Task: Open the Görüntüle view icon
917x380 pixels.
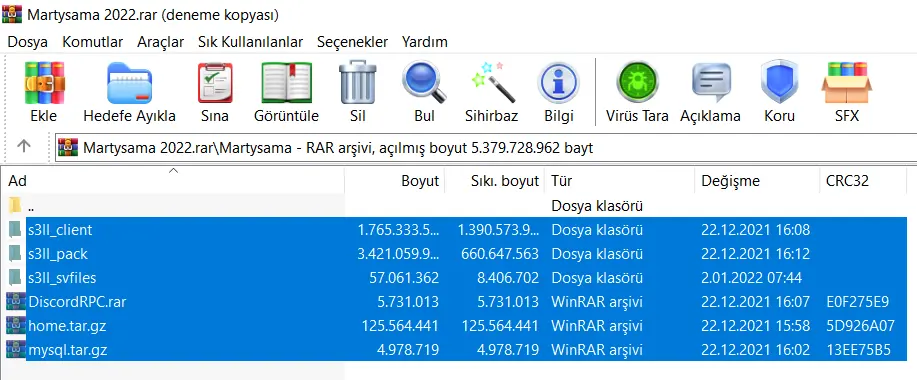Action: click(286, 83)
